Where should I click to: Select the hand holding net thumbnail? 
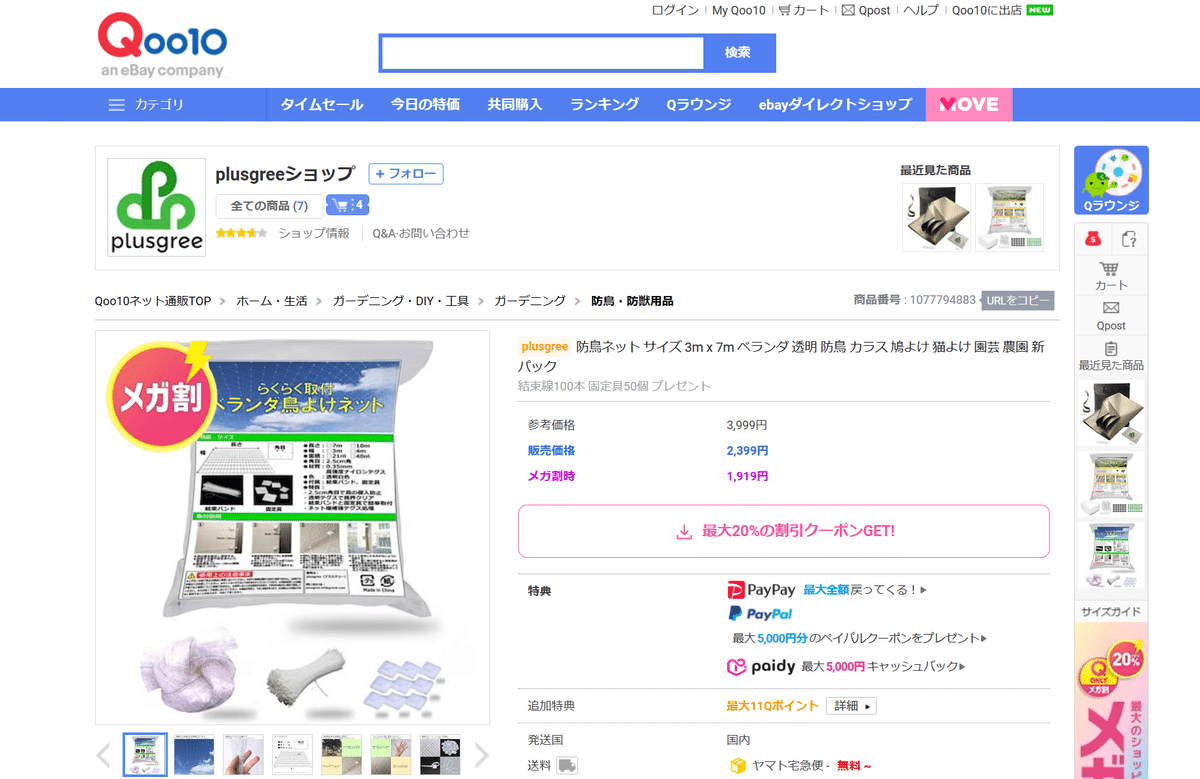point(243,755)
